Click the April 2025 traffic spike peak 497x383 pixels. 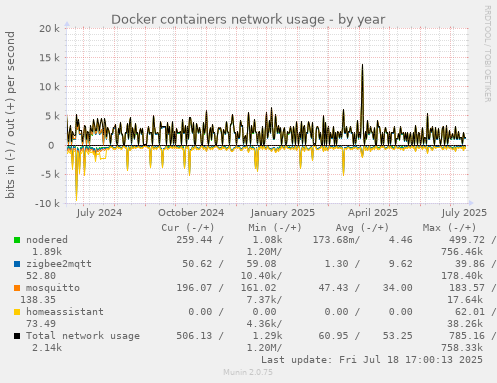coord(362,65)
